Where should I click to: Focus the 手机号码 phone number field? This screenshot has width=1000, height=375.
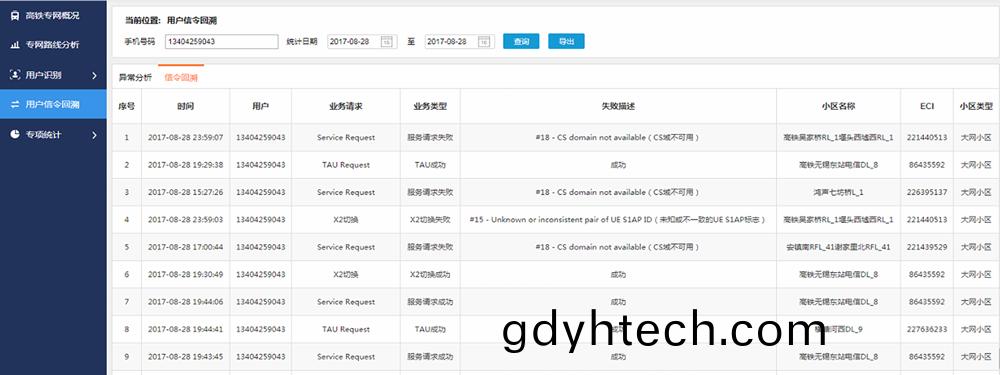221,41
